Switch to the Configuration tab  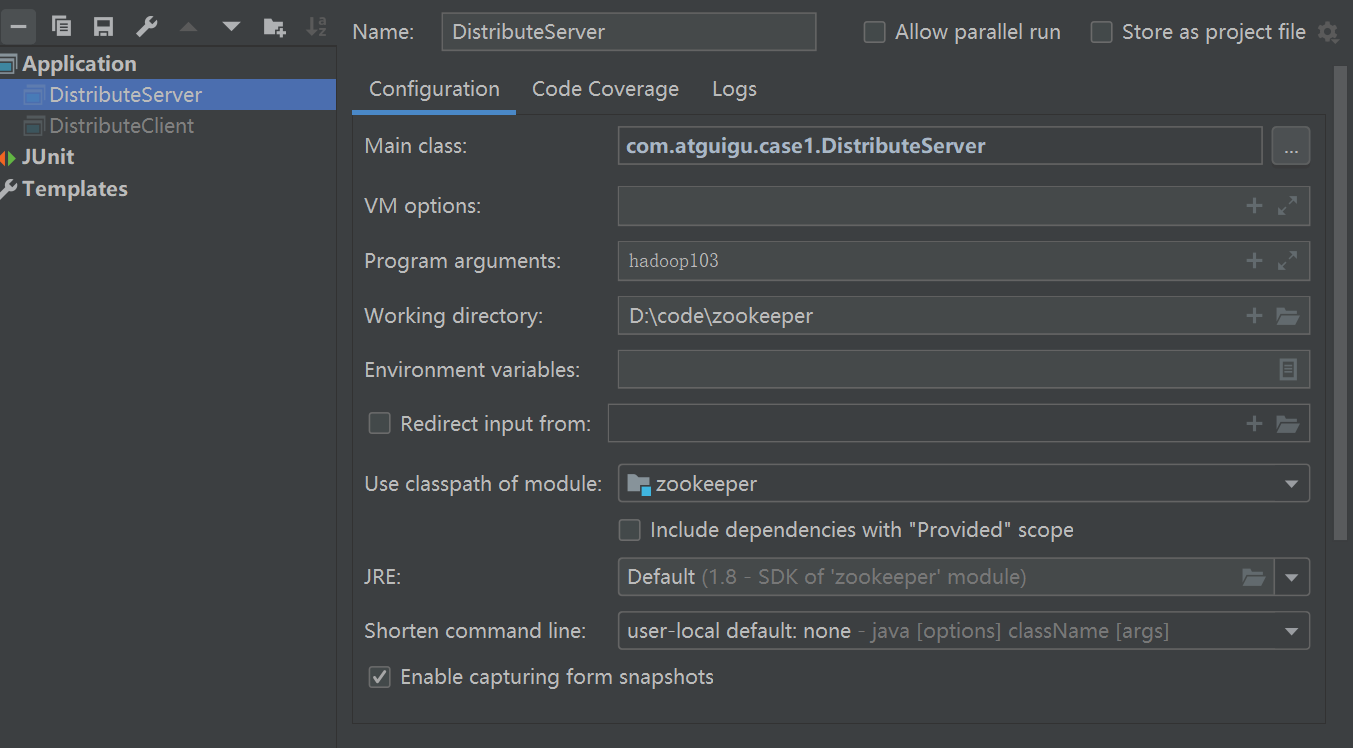coord(434,89)
